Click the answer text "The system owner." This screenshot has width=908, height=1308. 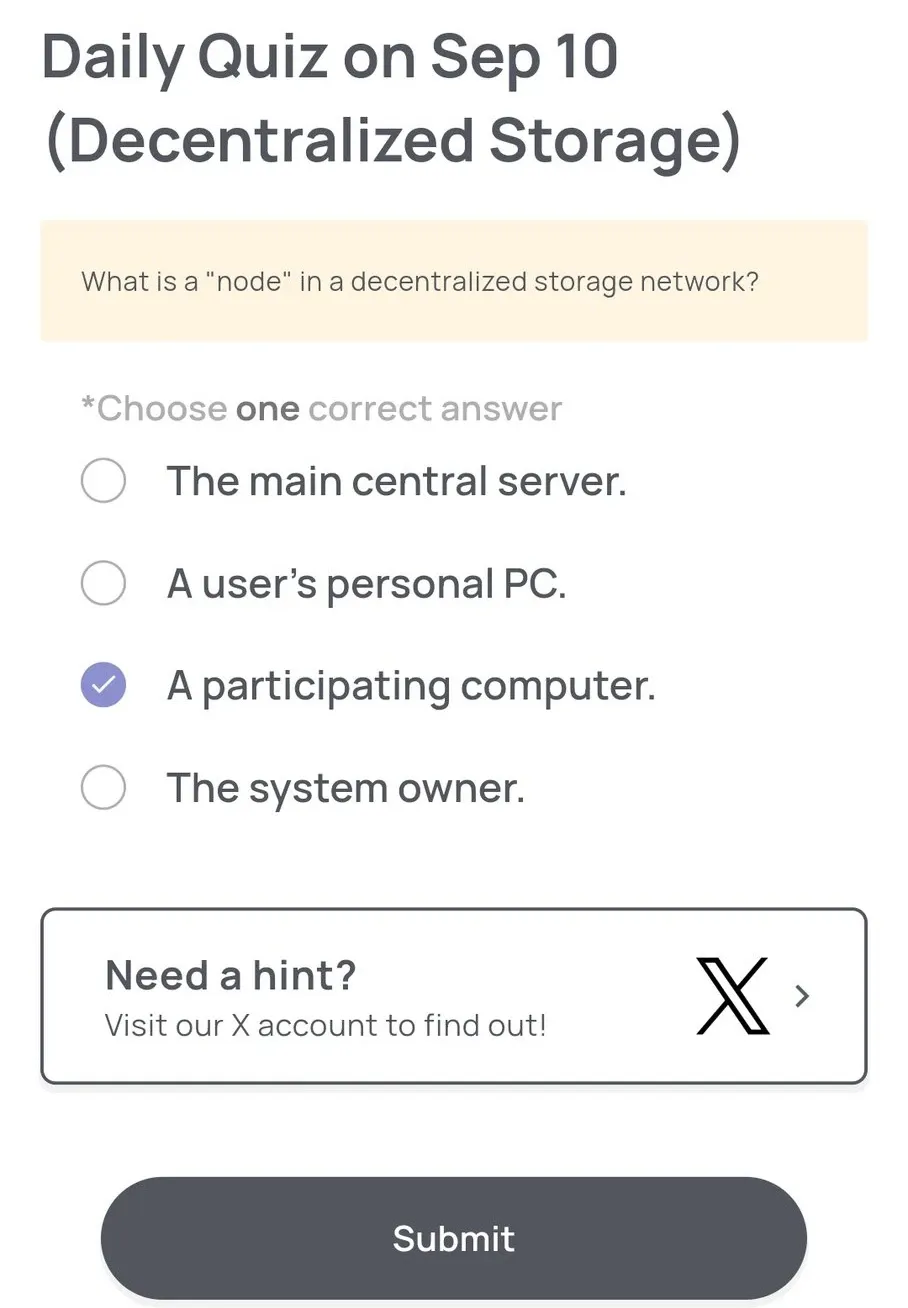345,787
